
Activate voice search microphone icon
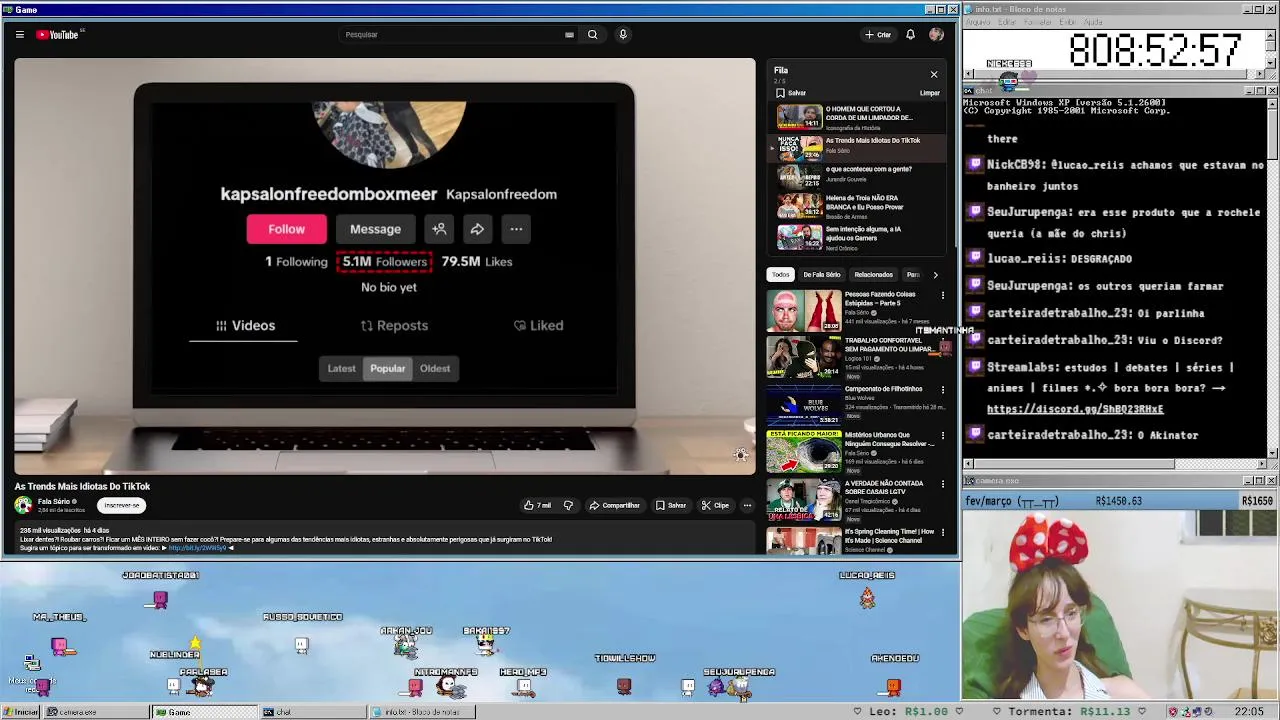(622, 35)
